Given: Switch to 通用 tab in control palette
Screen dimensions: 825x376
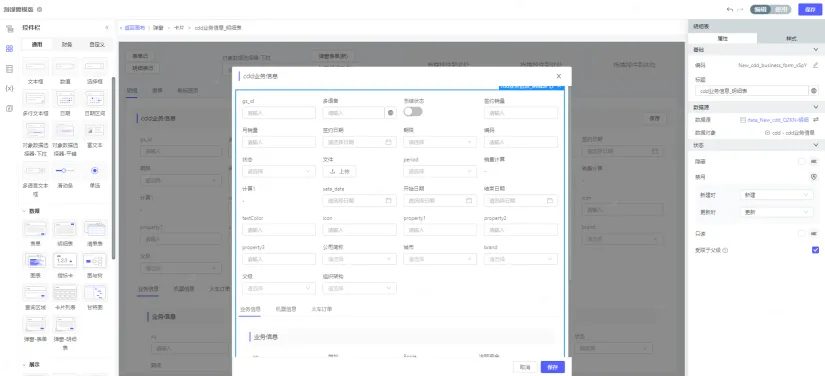Looking at the screenshot, I should tap(37, 45).
